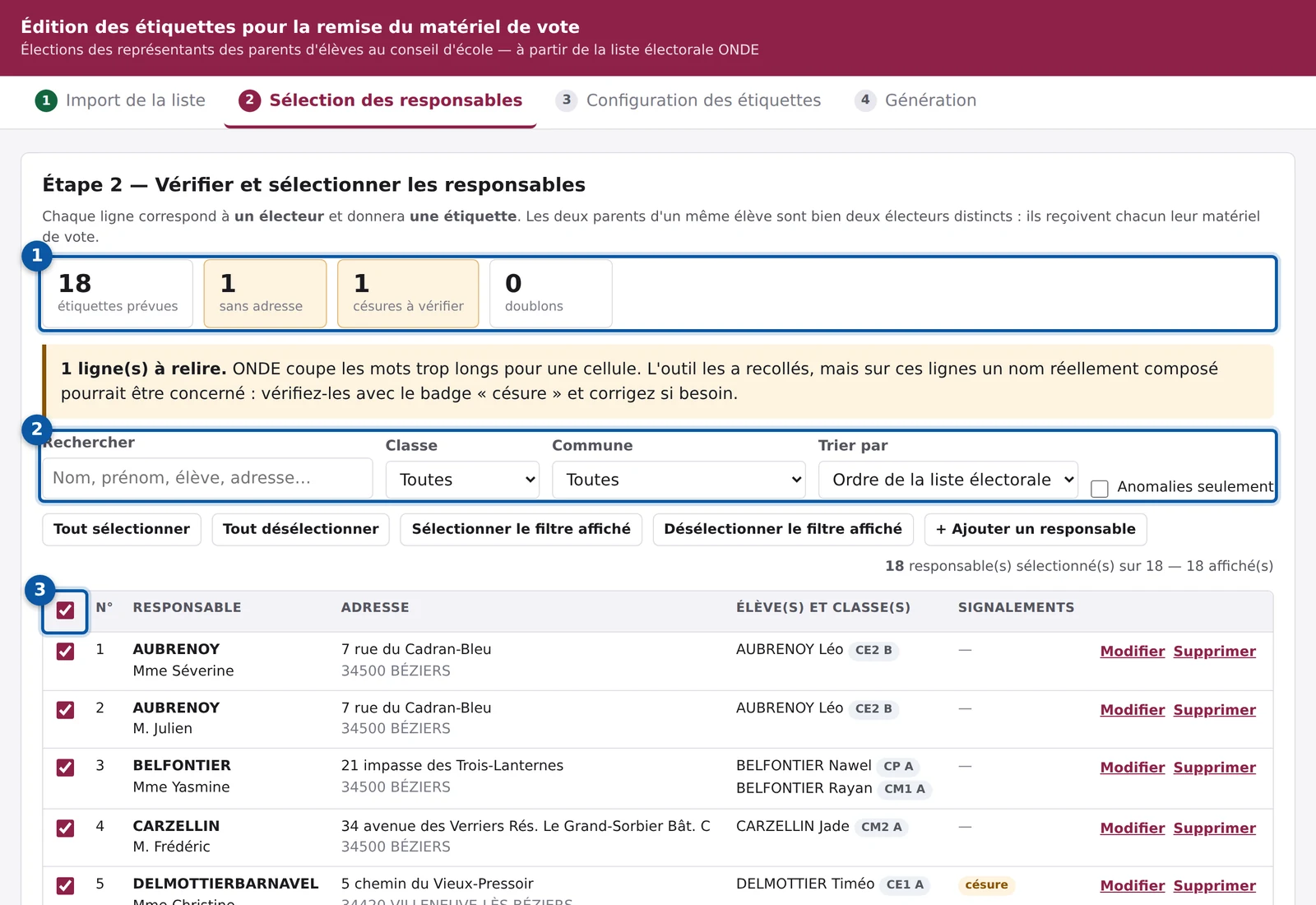Viewport: 1316px width, 905px height.
Task: Click Modifier for AUBRENOY Mme Séverine
Action: (1133, 652)
